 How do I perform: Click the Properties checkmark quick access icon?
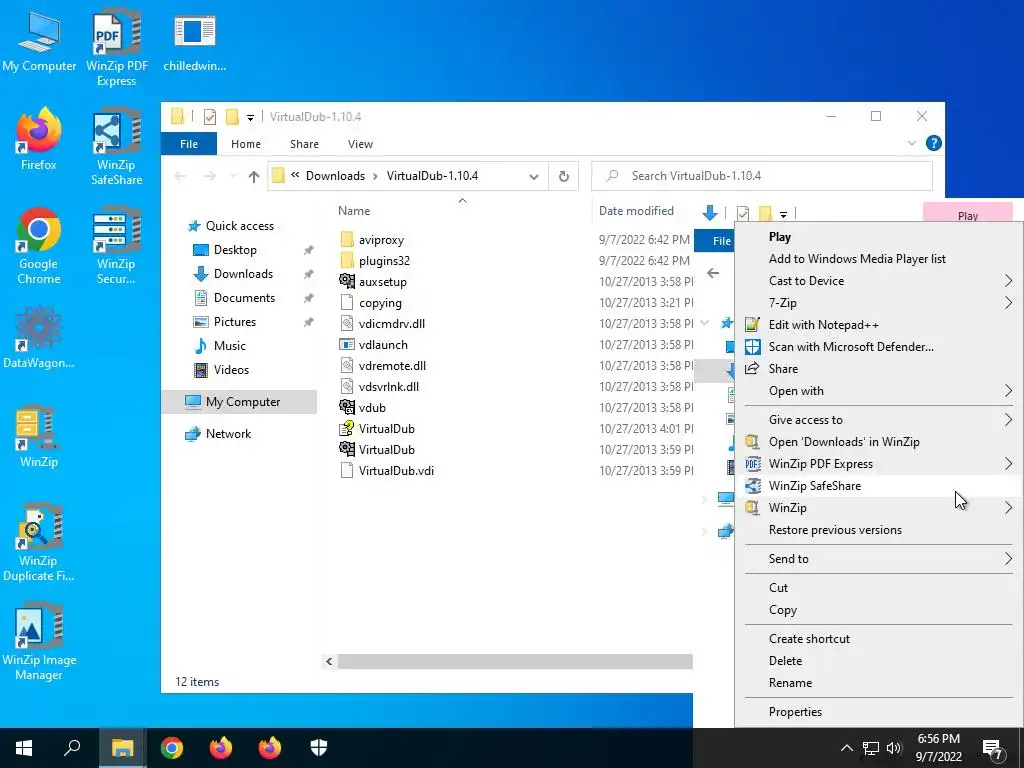point(210,118)
